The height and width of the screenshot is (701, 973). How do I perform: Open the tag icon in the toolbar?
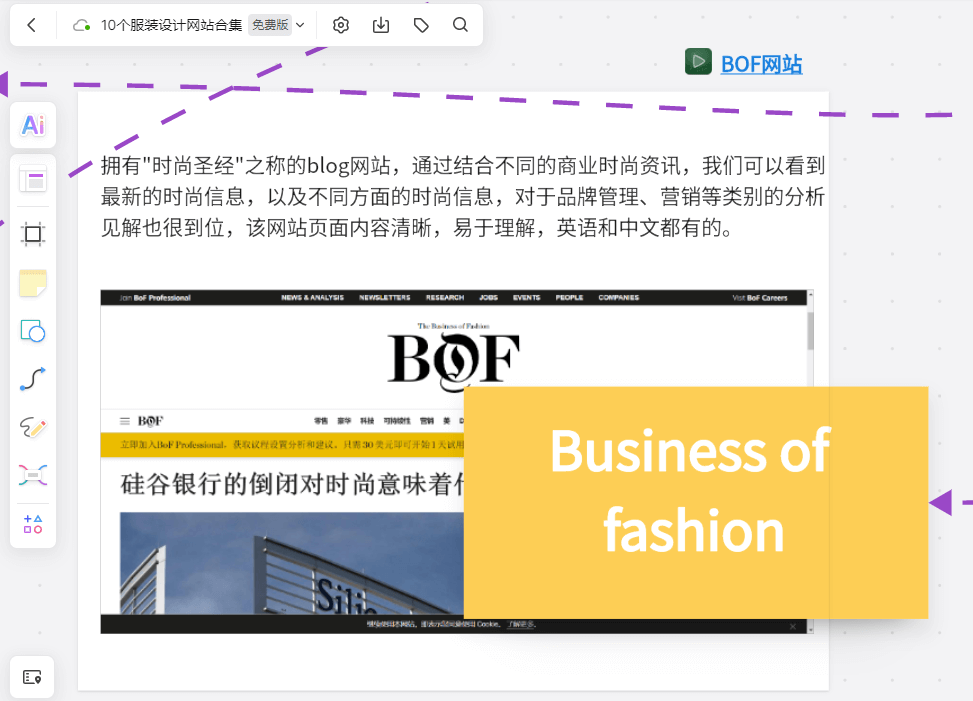421,25
